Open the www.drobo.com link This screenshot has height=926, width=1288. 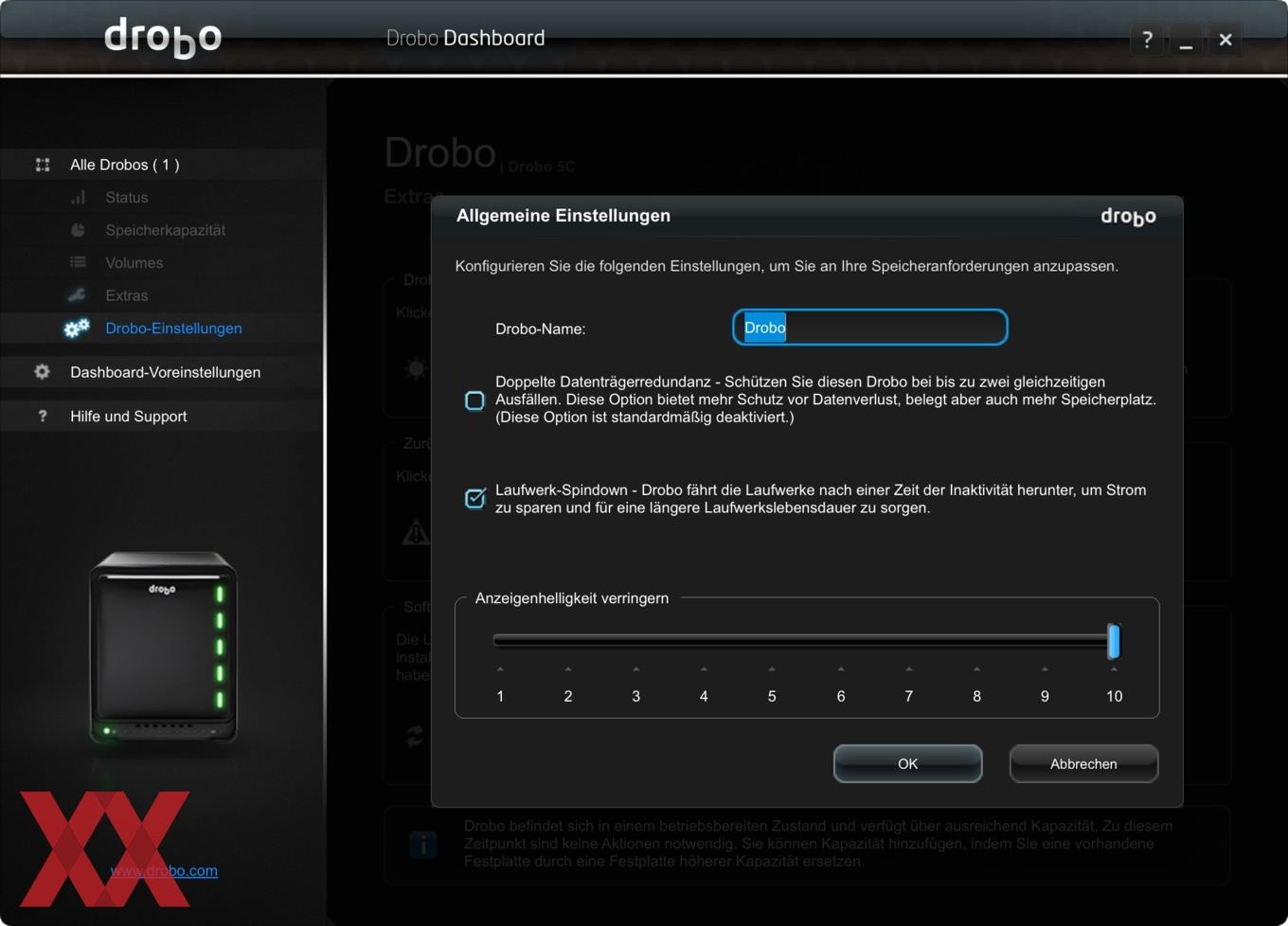click(164, 870)
